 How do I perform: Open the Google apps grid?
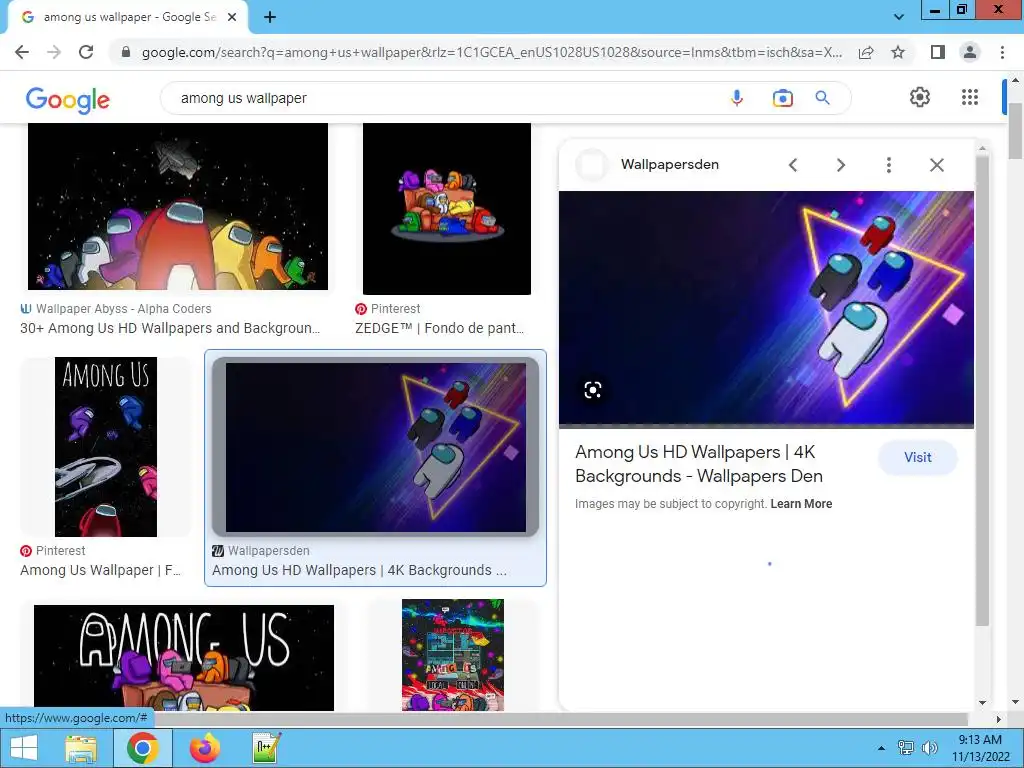pos(970,97)
